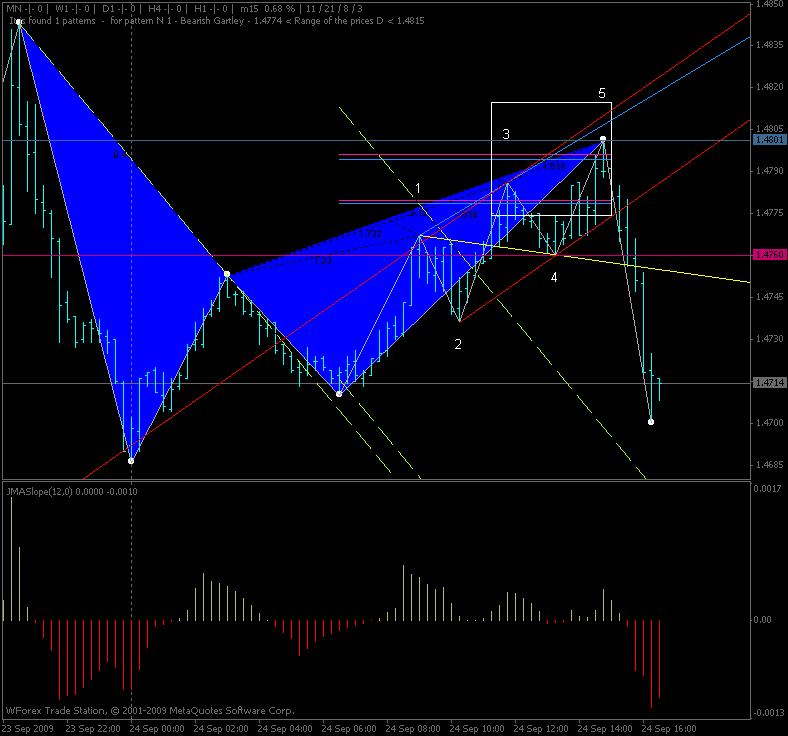Screen dimensions: 788x736
Task: Click wave label 3 inside white rectangle
Action: tap(506, 134)
